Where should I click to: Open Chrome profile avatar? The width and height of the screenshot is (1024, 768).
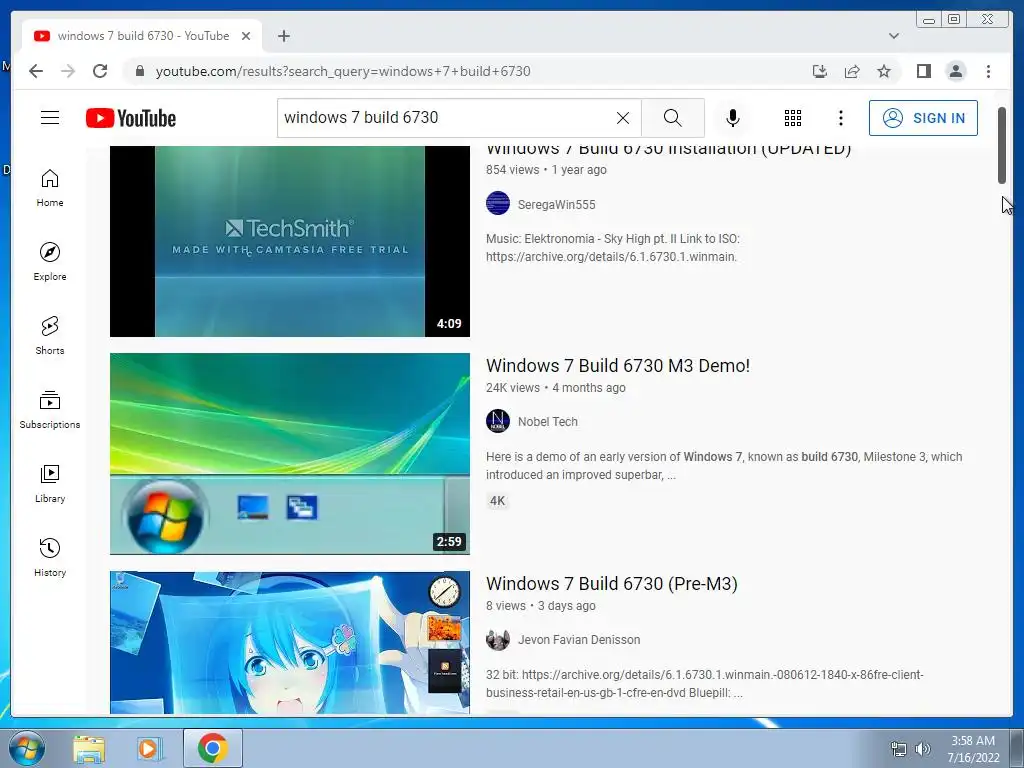click(x=955, y=71)
